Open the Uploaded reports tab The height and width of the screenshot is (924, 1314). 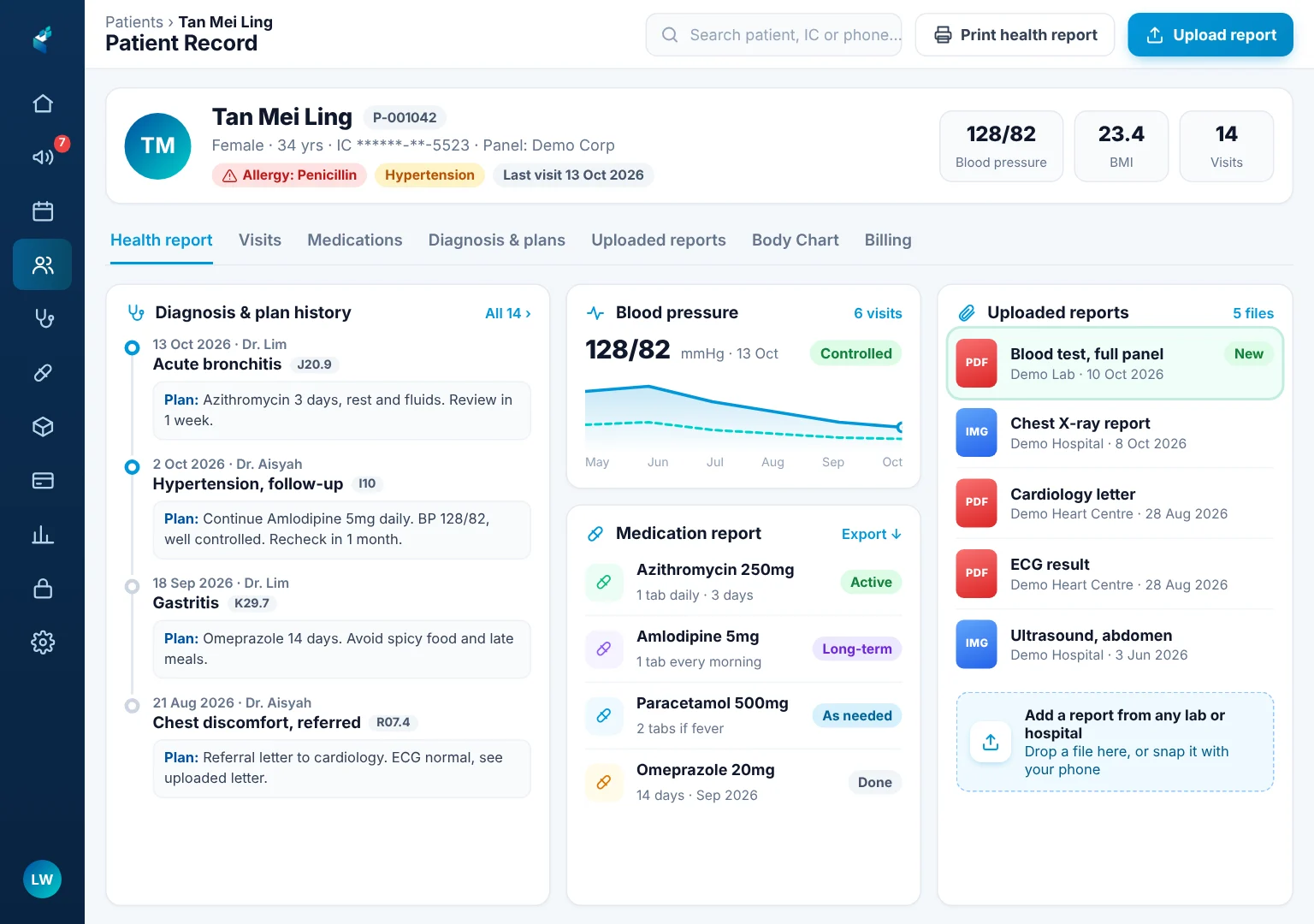[659, 240]
